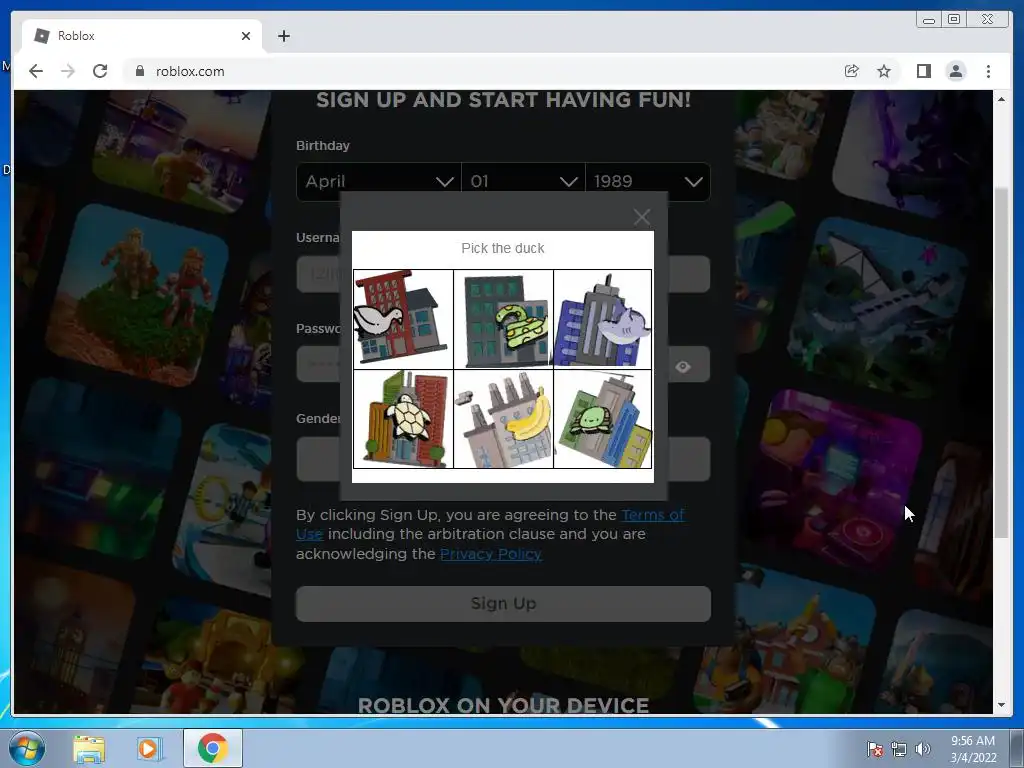This screenshot has height=768, width=1024.
Task: Launch Windows Media Player from taskbar
Action: 149,748
